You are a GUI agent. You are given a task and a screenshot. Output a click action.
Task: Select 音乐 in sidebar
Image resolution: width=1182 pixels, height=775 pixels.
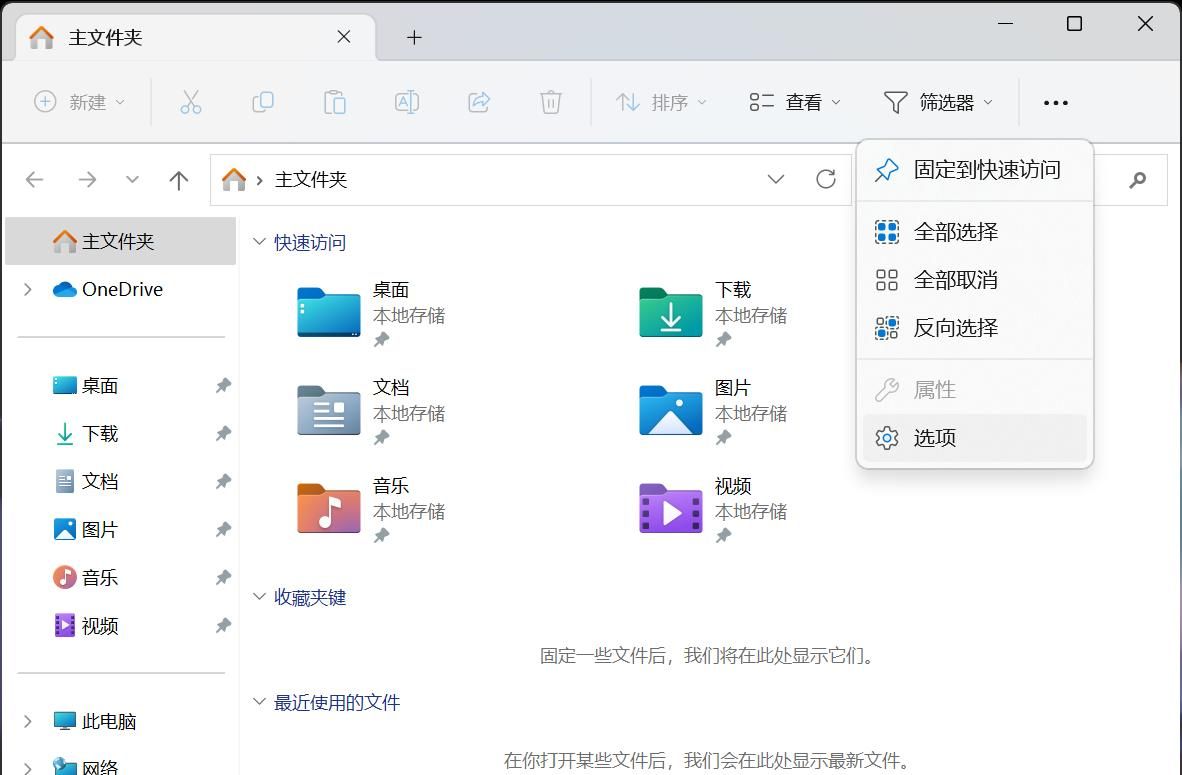point(121,577)
